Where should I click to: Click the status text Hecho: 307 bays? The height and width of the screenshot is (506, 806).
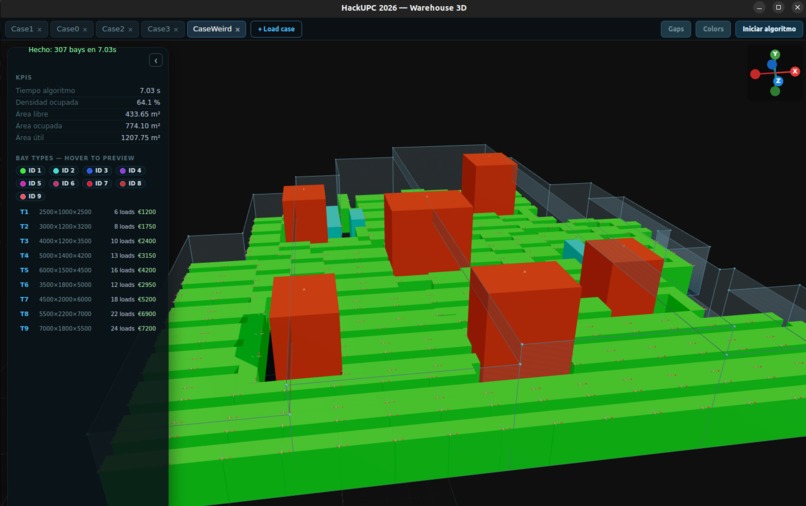click(x=72, y=50)
